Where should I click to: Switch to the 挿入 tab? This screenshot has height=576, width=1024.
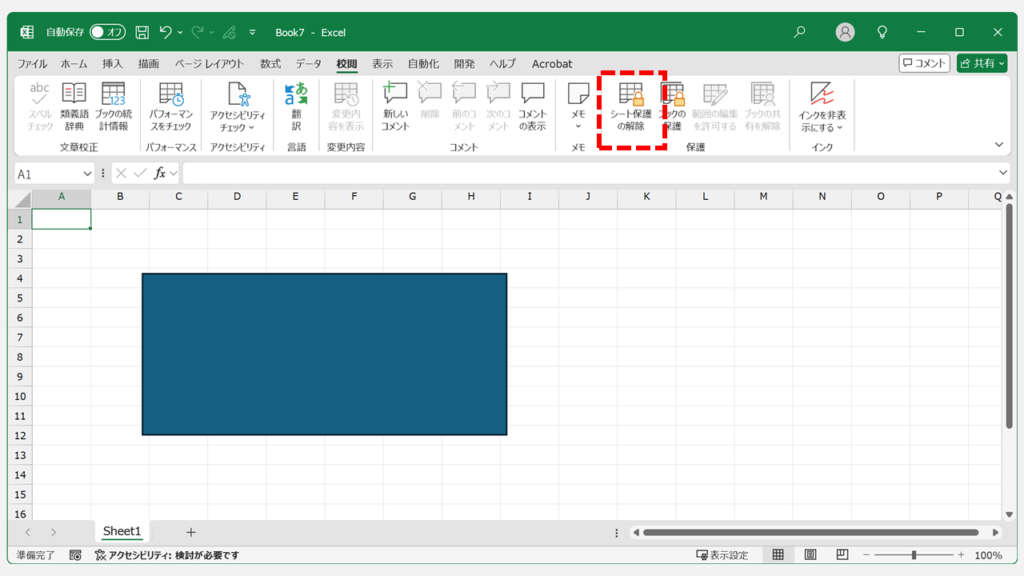coord(112,63)
